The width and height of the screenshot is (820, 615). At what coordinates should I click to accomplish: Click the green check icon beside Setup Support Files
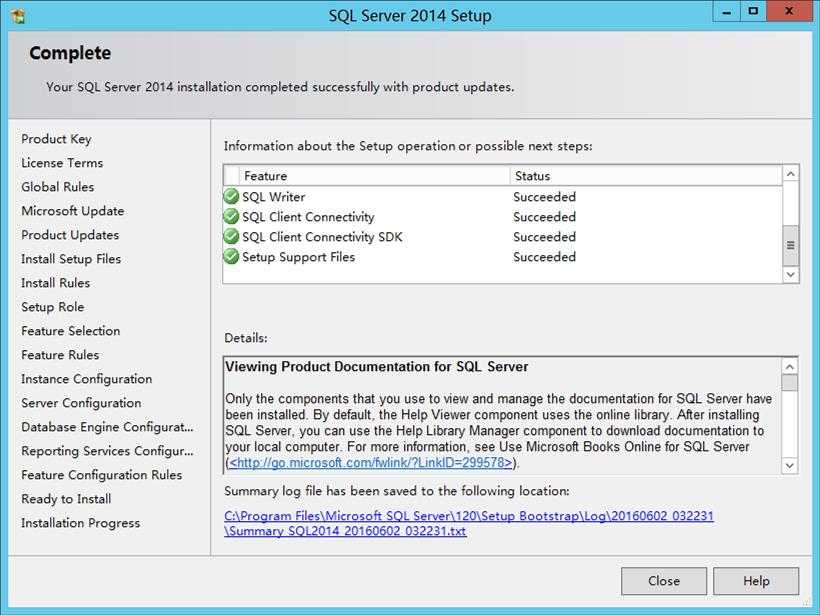coord(231,256)
